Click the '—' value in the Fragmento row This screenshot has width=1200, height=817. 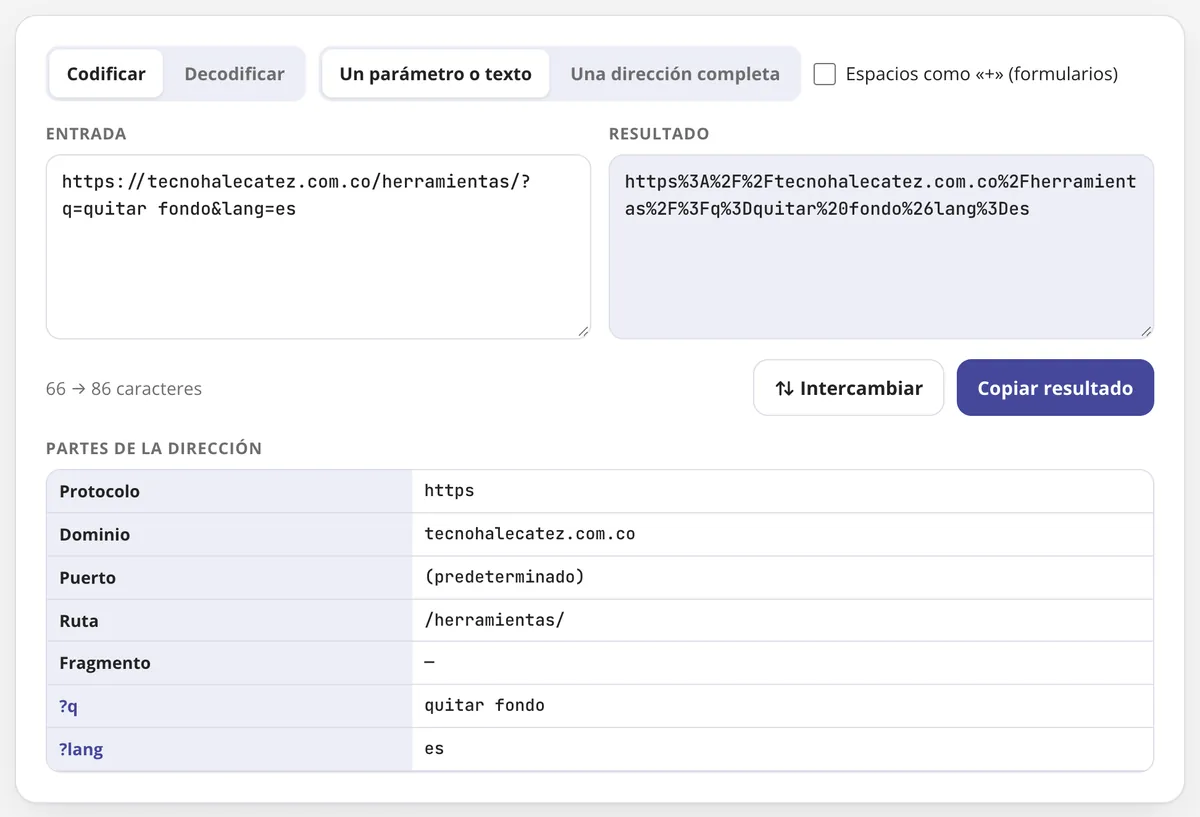[x=430, y=663]
